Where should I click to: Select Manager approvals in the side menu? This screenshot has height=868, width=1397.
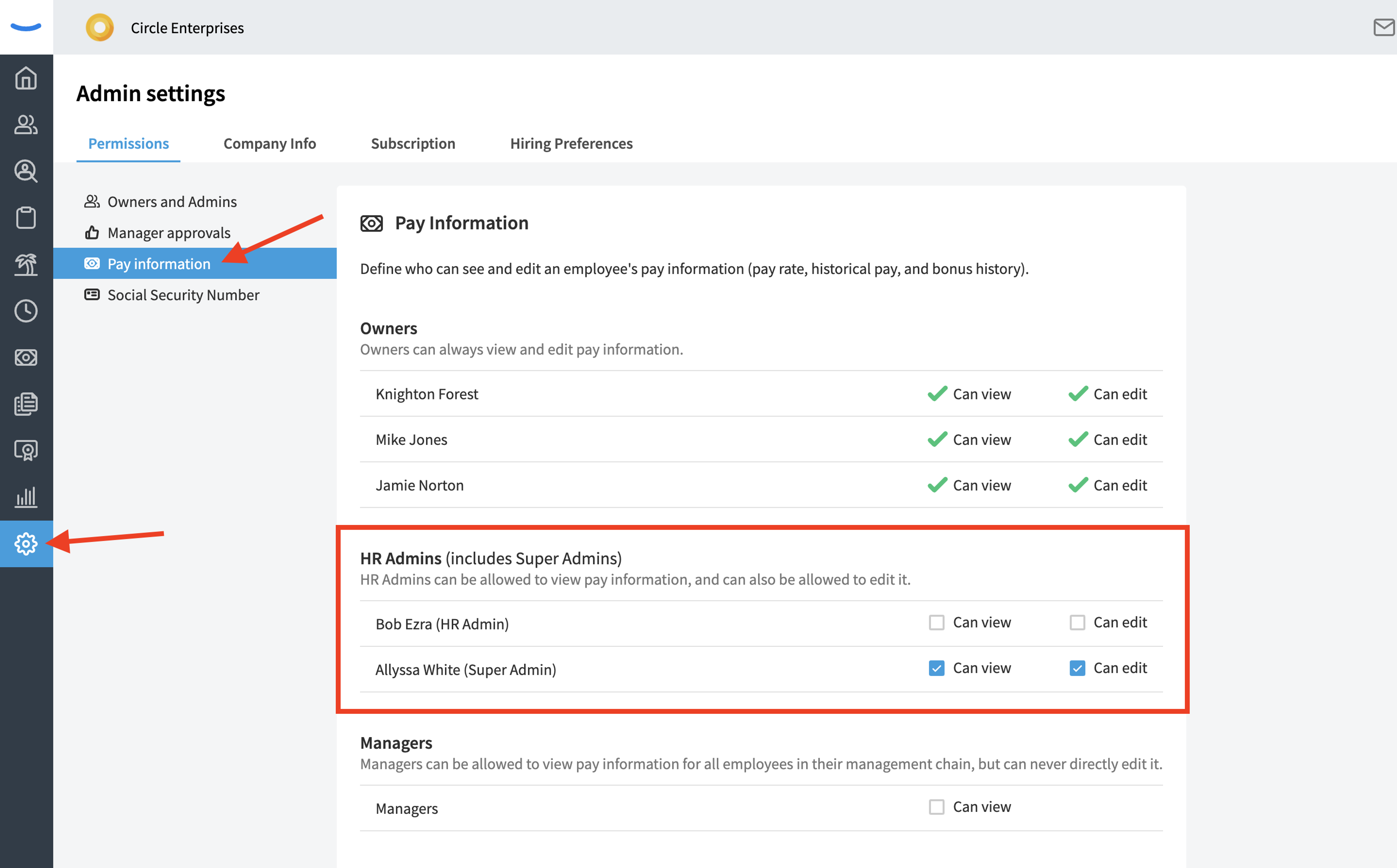point(195,232)
